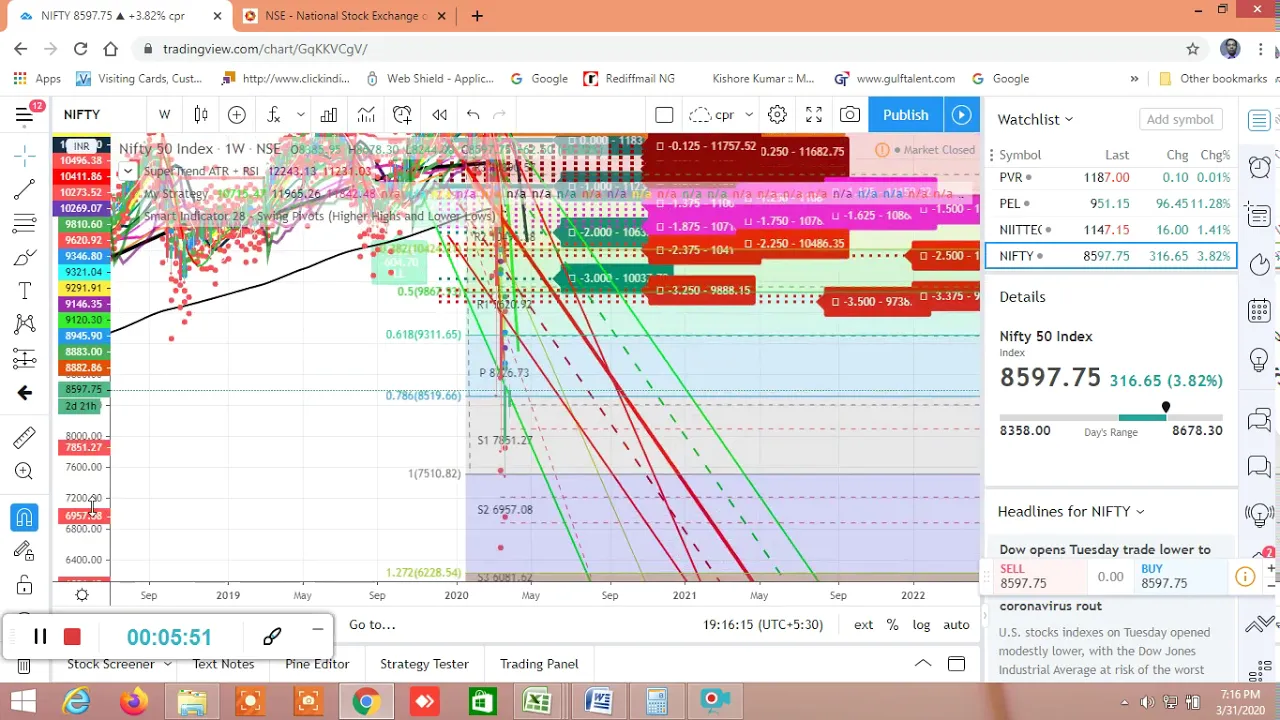Viewport: 1280px width, 720px height.
Task: Toggle percent scale on the chart
Action: (x=892, y=624)
